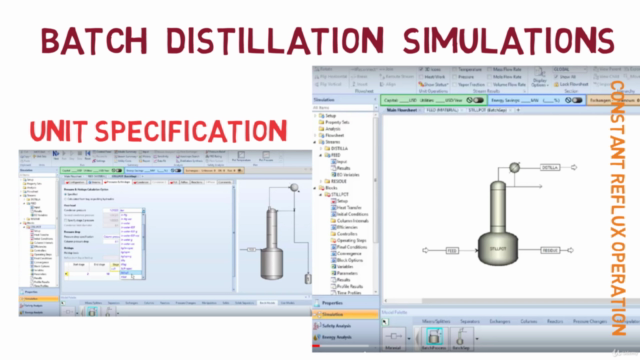The width and height of the screenshot is (640, 360).
Task: Click Flip Vertical in larger window ribbon
Action: click(x=328, y=84)
